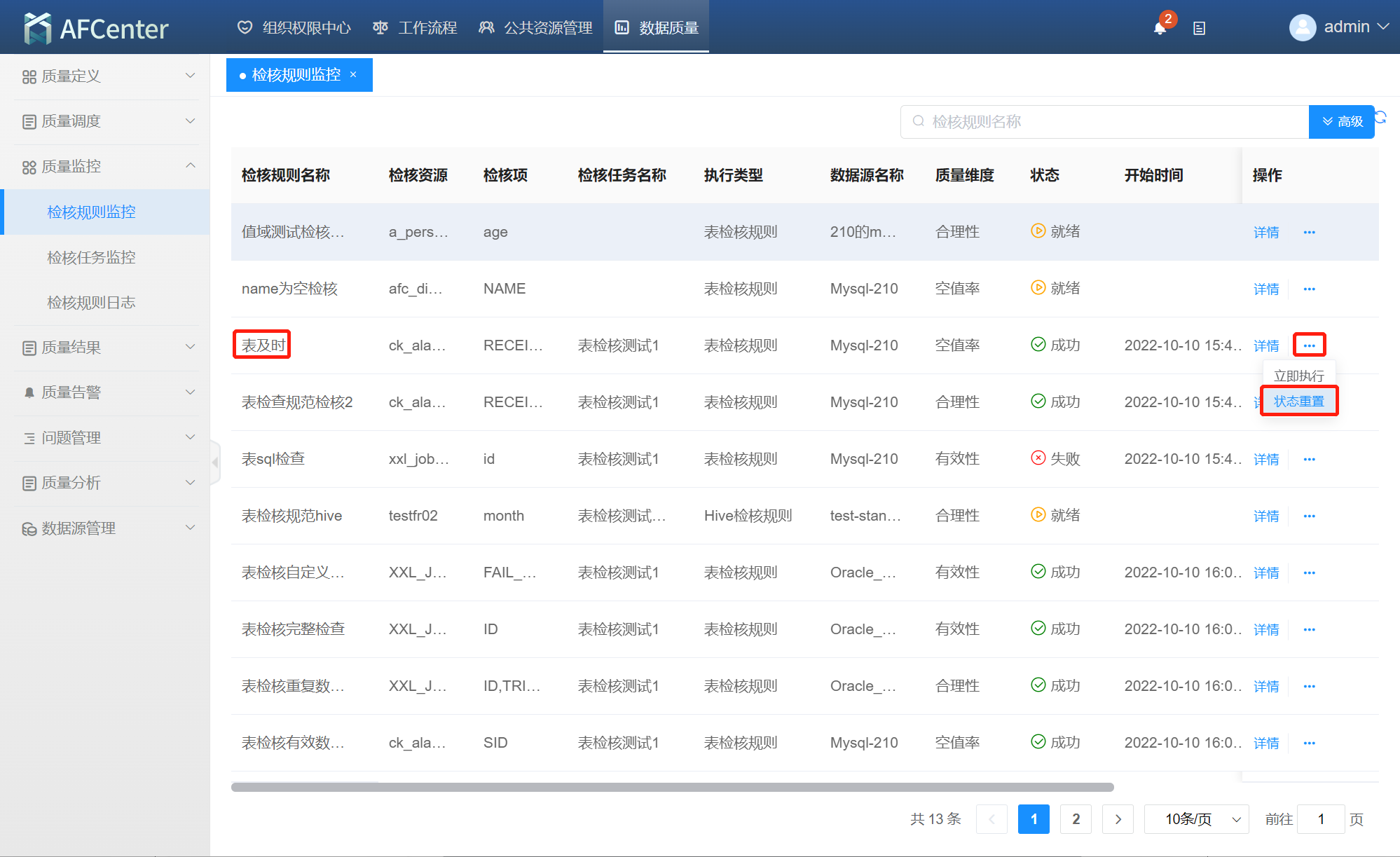Click the notification bell icon
The height and width of the screenshot is (857, 1400).
(x=1160, y=28)
